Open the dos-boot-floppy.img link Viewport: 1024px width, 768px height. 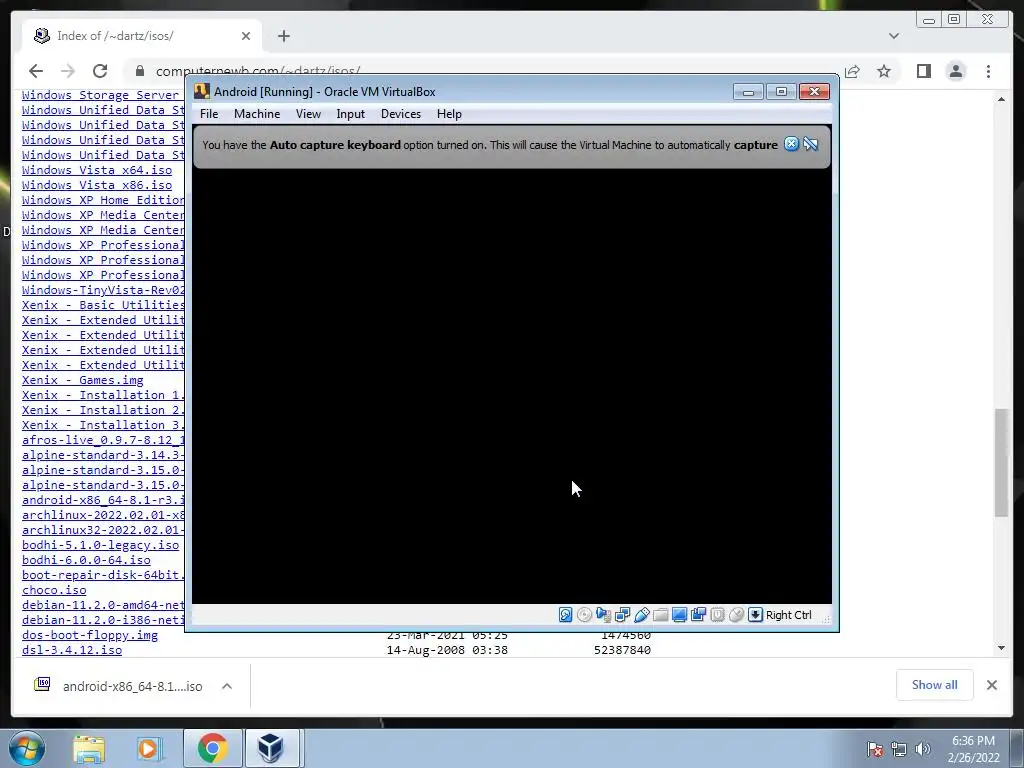pyautogui.click(x=89, y=635)
